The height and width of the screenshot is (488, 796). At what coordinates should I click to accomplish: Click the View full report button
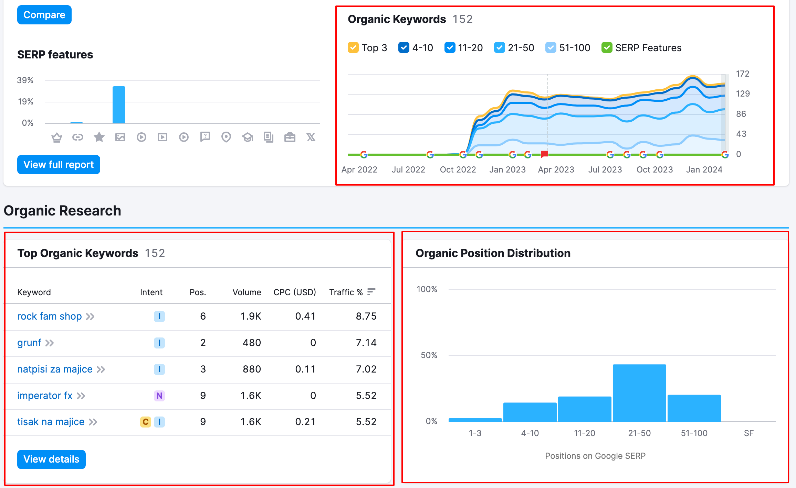58,164
